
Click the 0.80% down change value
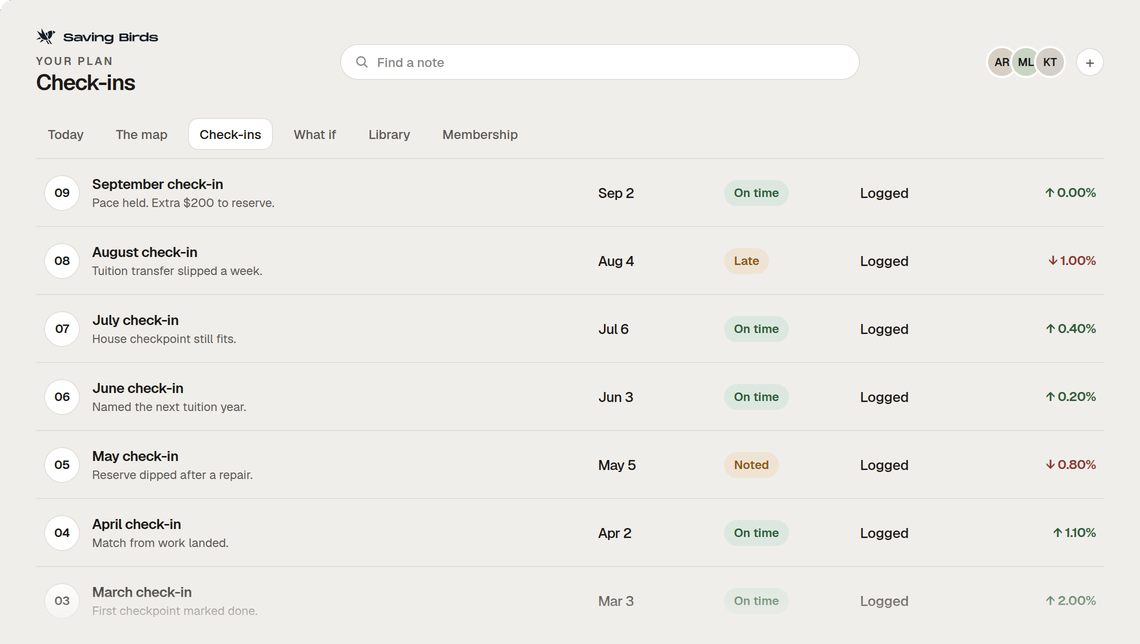[x=1071, y=464]
